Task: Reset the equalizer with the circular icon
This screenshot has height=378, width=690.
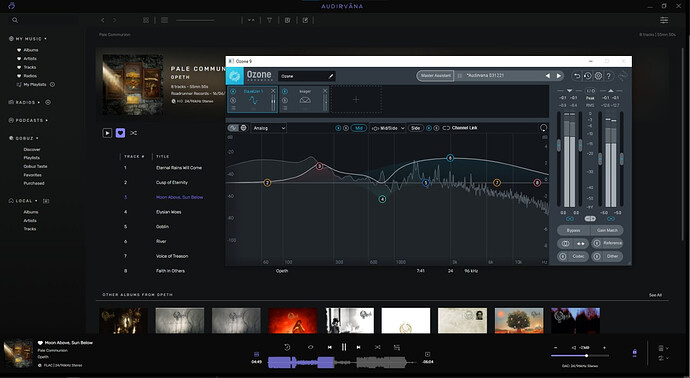Action: click(543, 128)
